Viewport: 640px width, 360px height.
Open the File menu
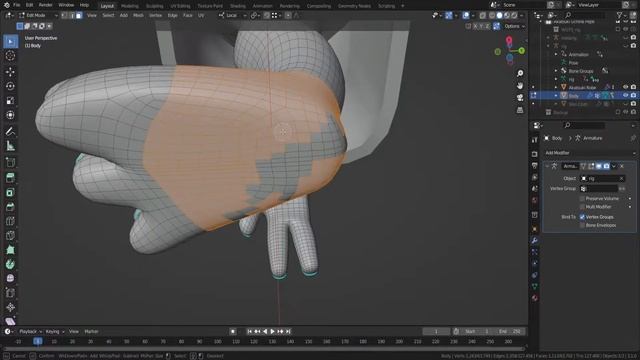[17, 5]
